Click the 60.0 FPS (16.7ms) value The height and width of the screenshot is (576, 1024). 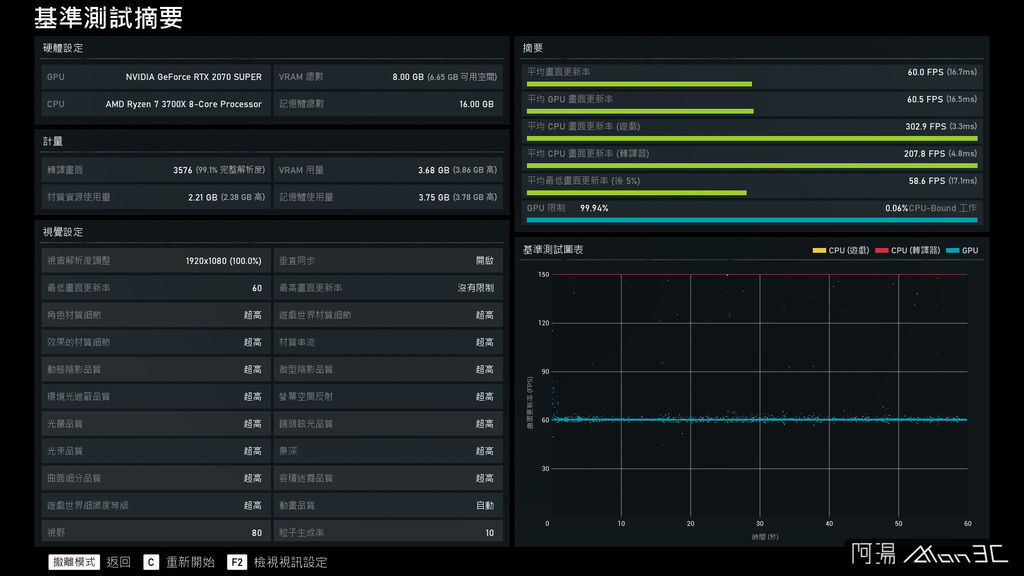[942, 72]
